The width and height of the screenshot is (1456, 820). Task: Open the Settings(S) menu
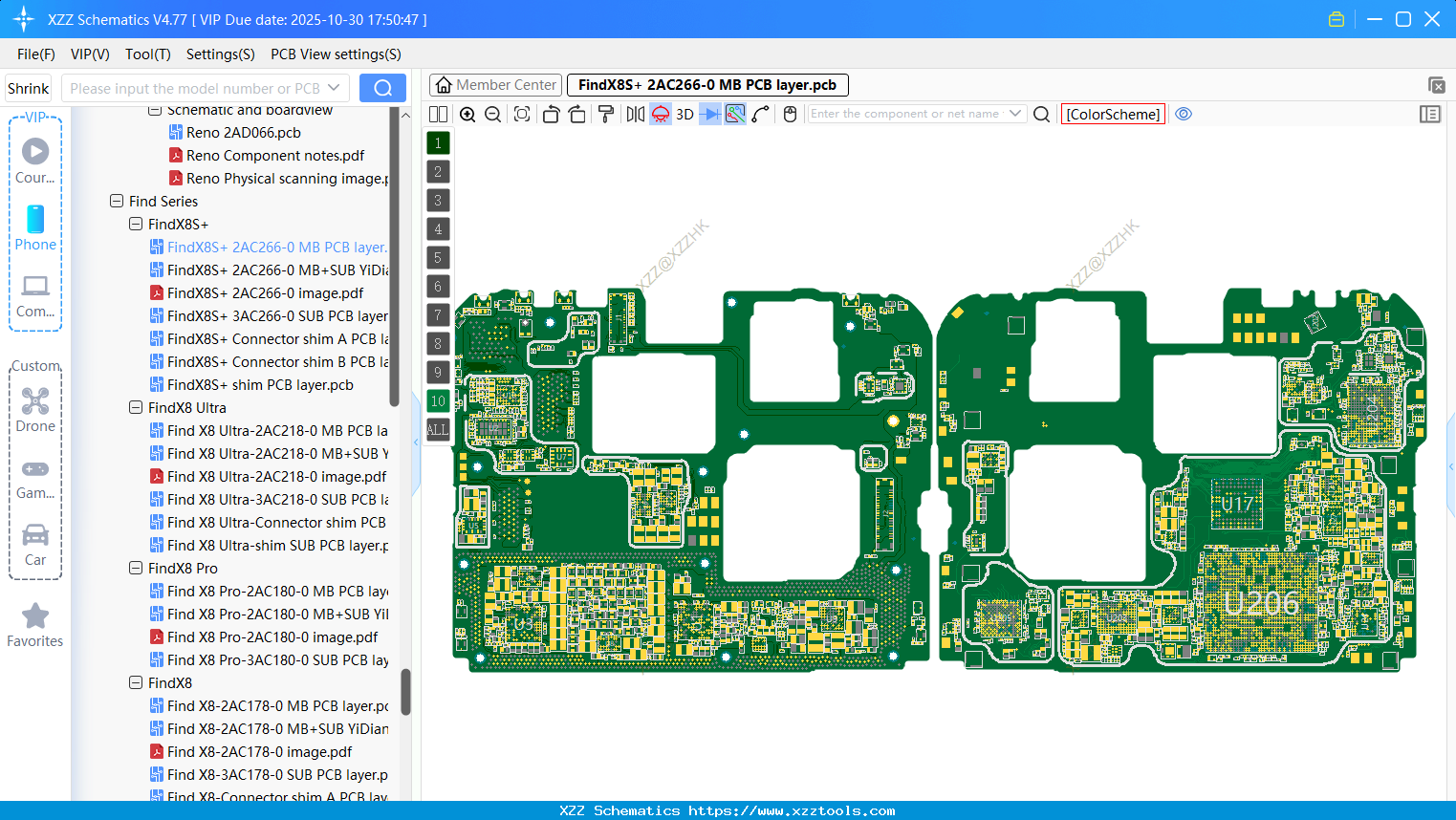coord(220,54)
